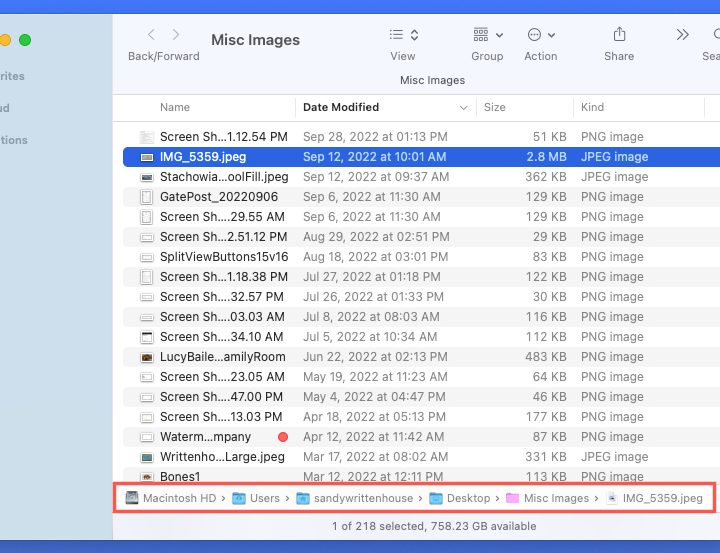Click the red tag dot on Waterm...mpany
Viewport: 720px width, 553px height.
click(283, 437)
